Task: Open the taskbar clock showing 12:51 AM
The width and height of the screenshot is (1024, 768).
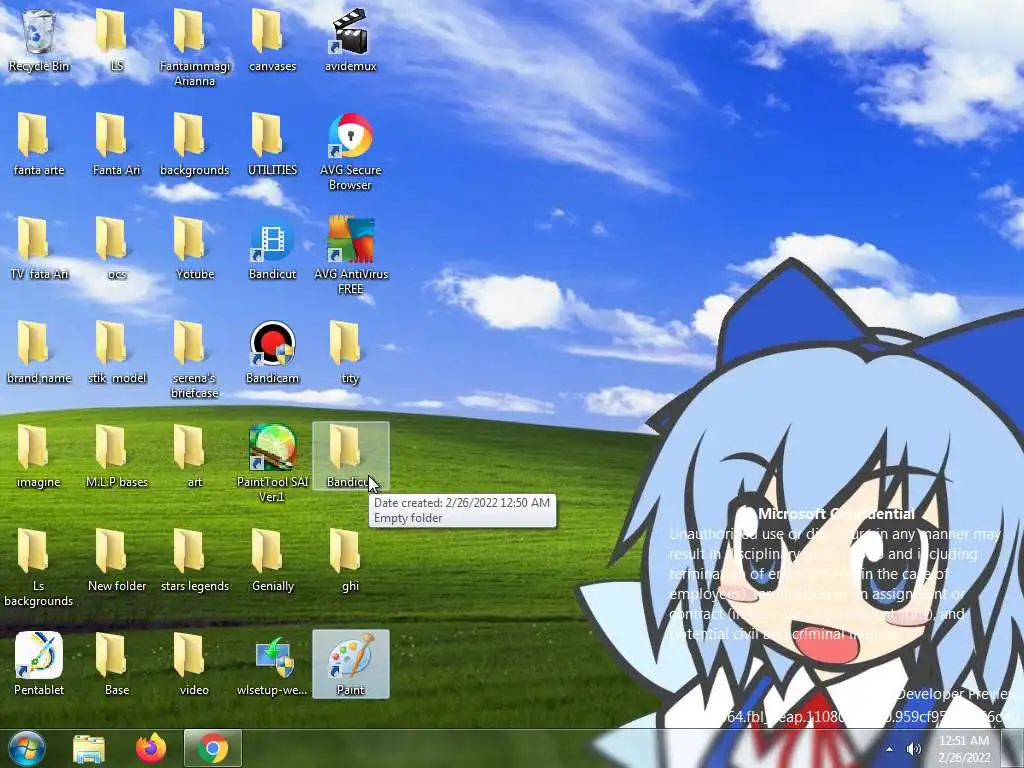Action: click(x=964, y=748)
